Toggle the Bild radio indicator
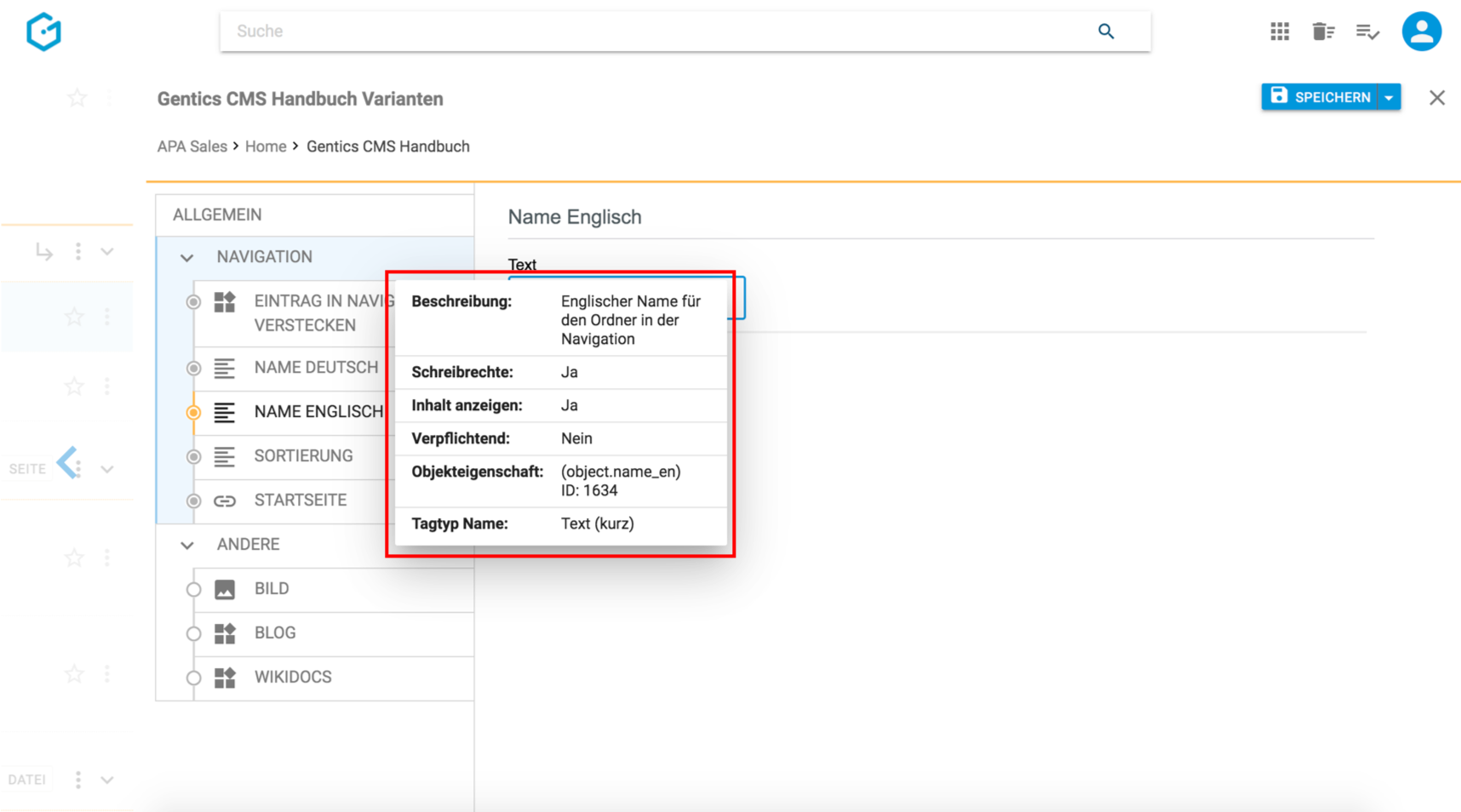 tap(194, 590)
